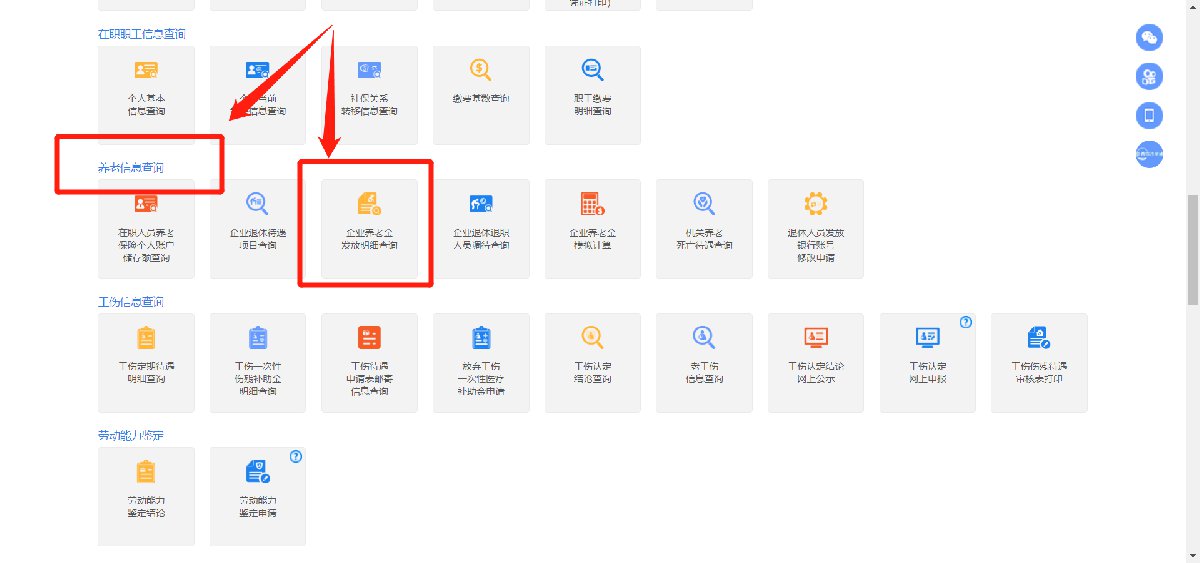Screen dimensions: 1200x563
Task: Open 个人基本信息查询 tile
Action: coord(146,93)
